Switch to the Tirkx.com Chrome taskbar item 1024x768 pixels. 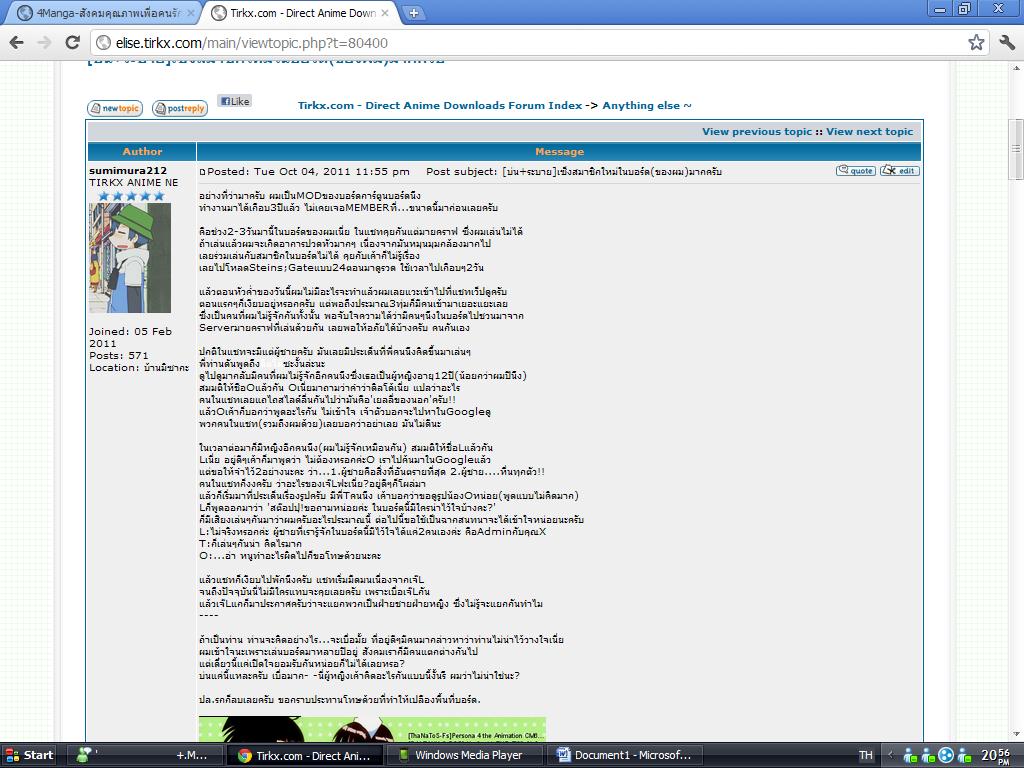306,756
